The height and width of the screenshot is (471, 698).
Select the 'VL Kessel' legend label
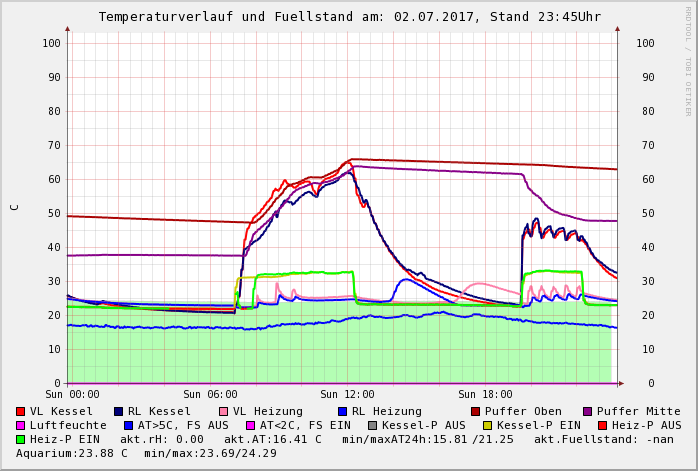(x=61, y=411)
